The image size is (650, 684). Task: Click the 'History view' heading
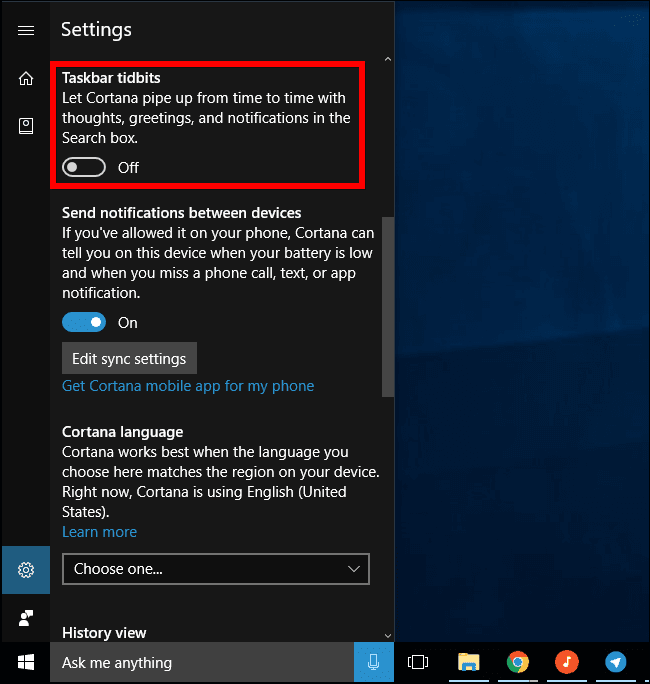click(x=104, y=633)
